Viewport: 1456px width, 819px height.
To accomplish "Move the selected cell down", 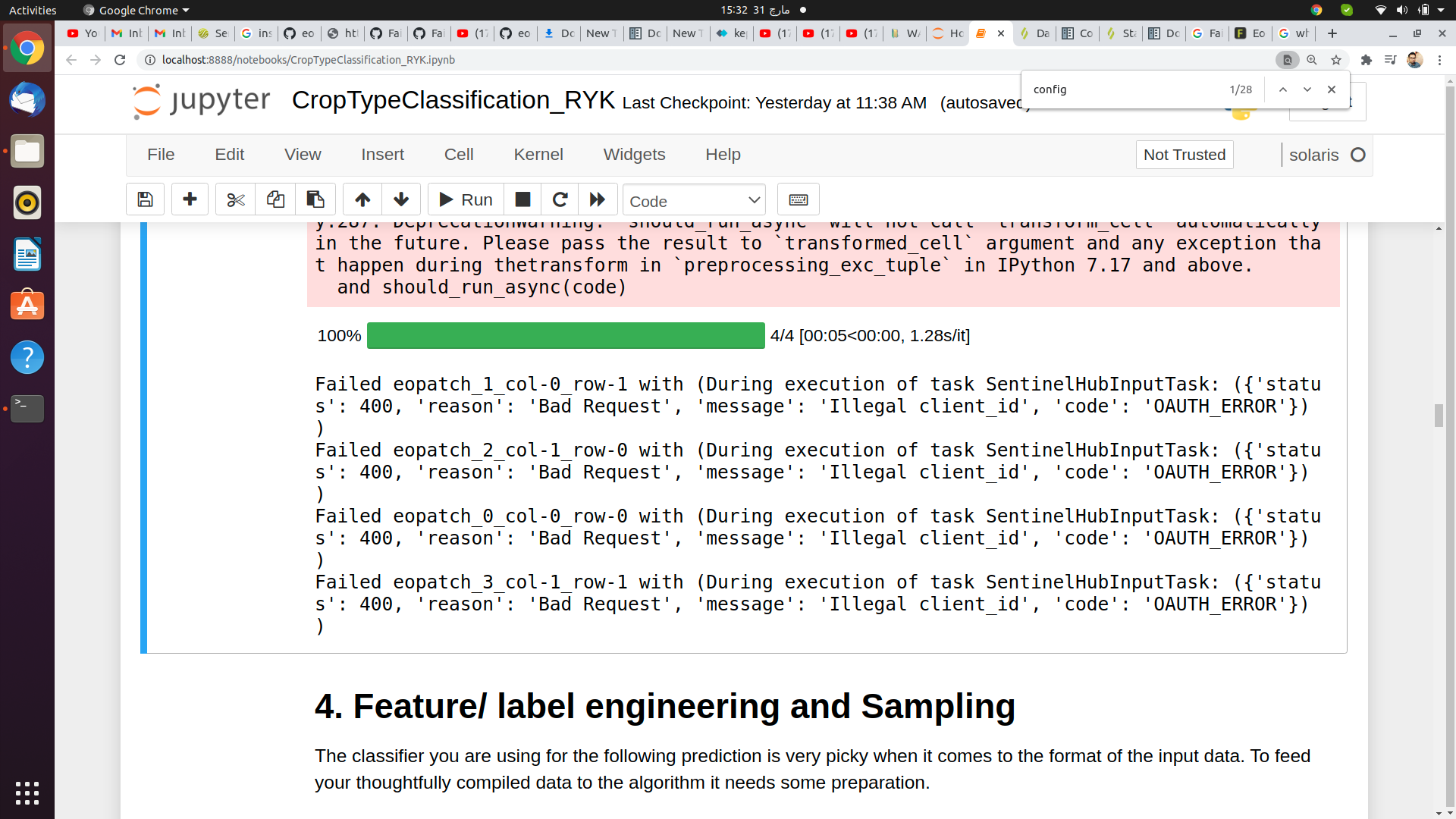I will coord(400,199).
